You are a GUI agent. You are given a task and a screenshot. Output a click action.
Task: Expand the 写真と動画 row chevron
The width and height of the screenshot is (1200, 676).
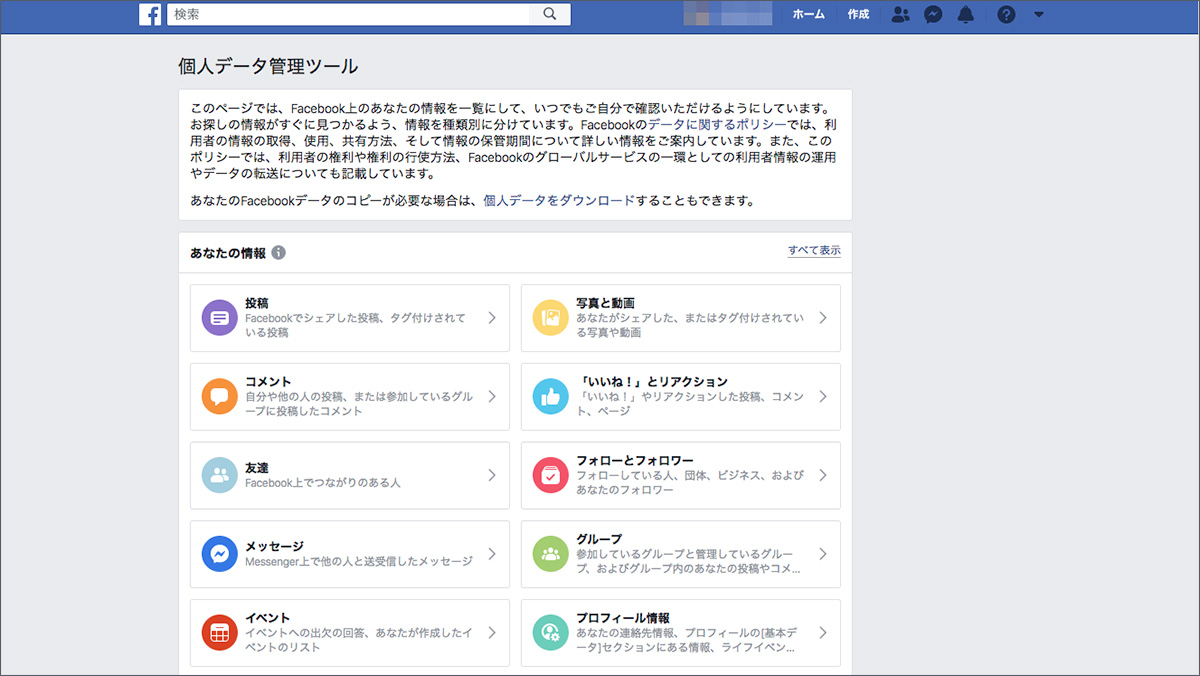click(823, 318)
